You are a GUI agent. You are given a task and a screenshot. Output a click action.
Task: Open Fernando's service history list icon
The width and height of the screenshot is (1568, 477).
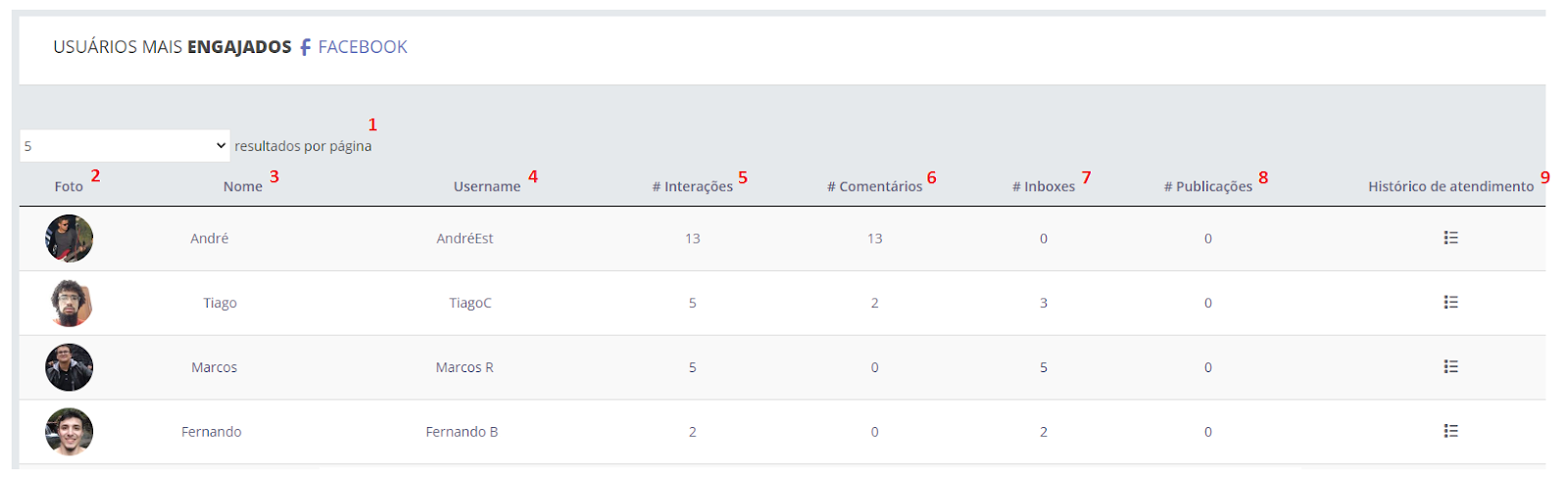[1450, 431]
